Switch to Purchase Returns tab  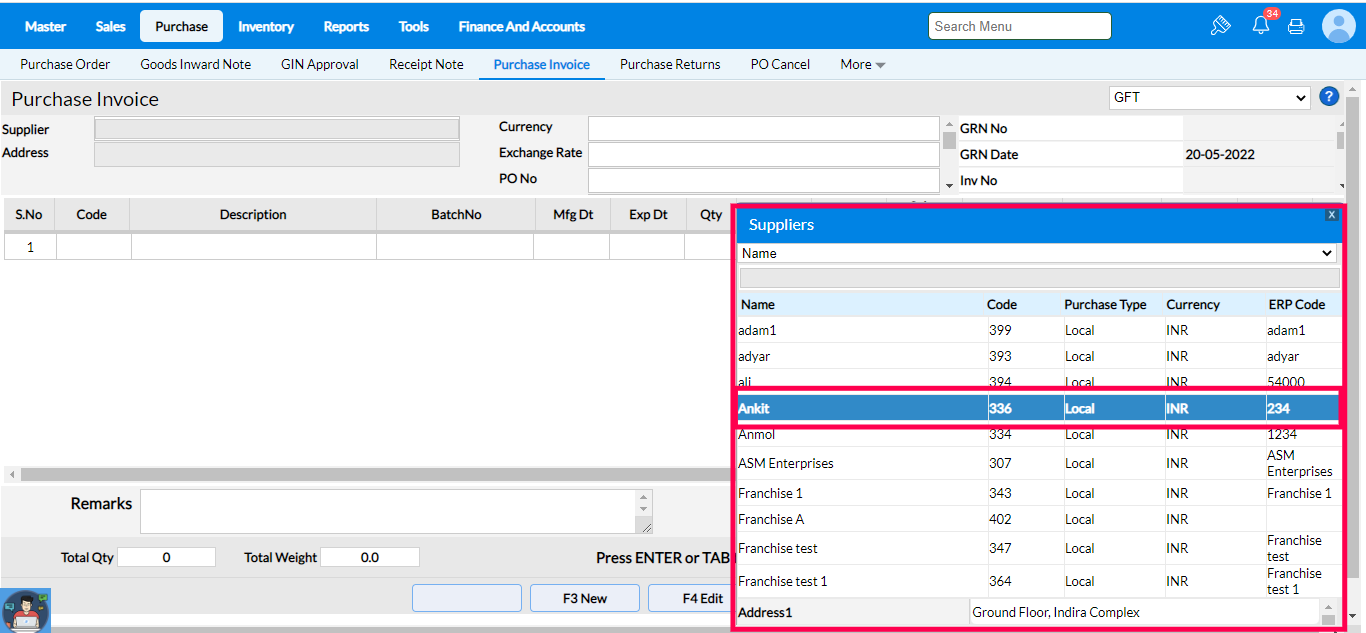tap(670, 65)
